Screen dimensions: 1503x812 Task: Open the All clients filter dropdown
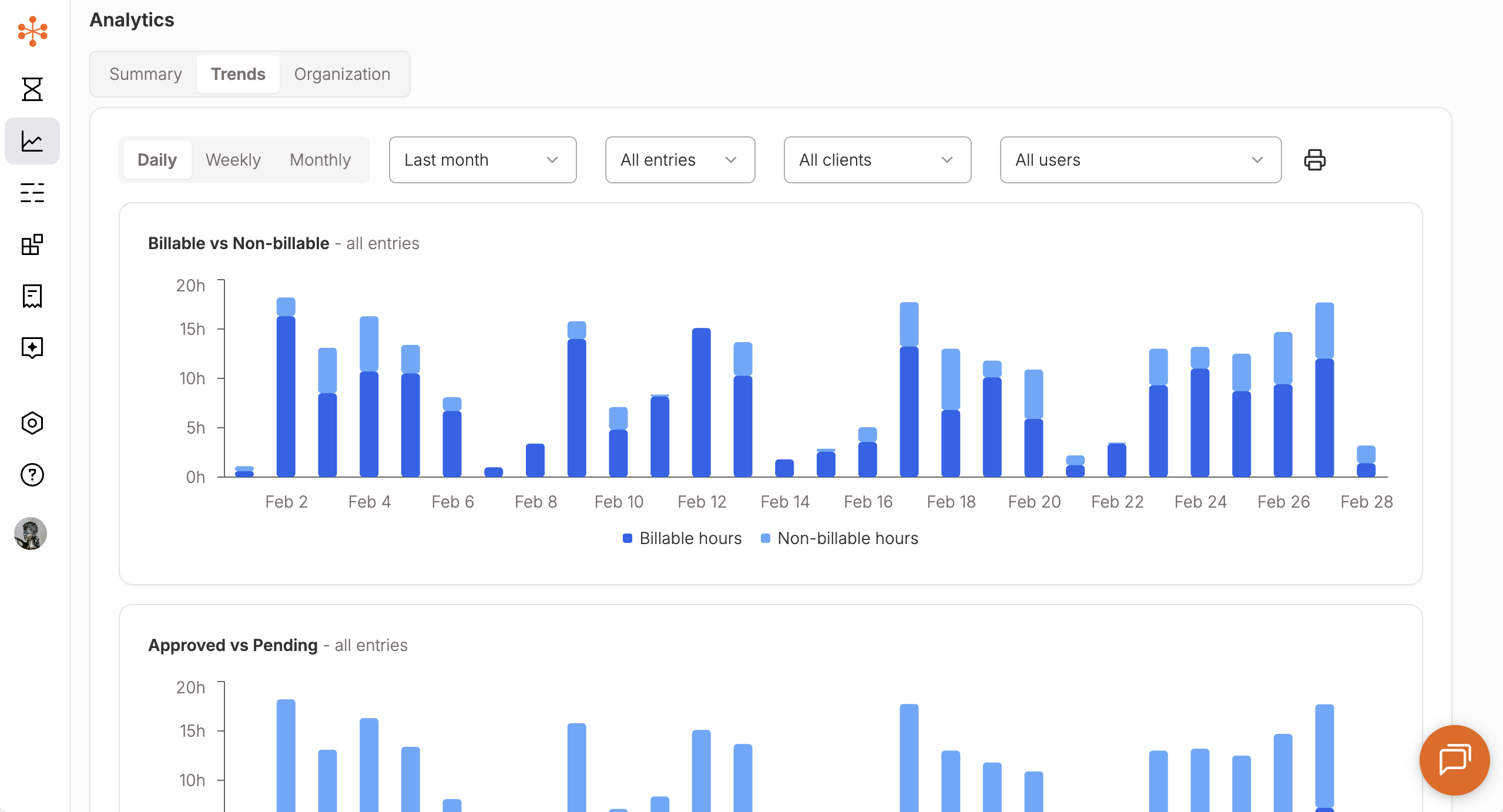point(877,160)
